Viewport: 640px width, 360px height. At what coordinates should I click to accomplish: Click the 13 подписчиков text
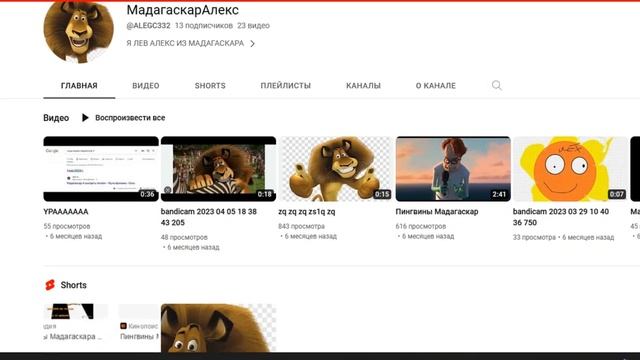click(204, 26)
